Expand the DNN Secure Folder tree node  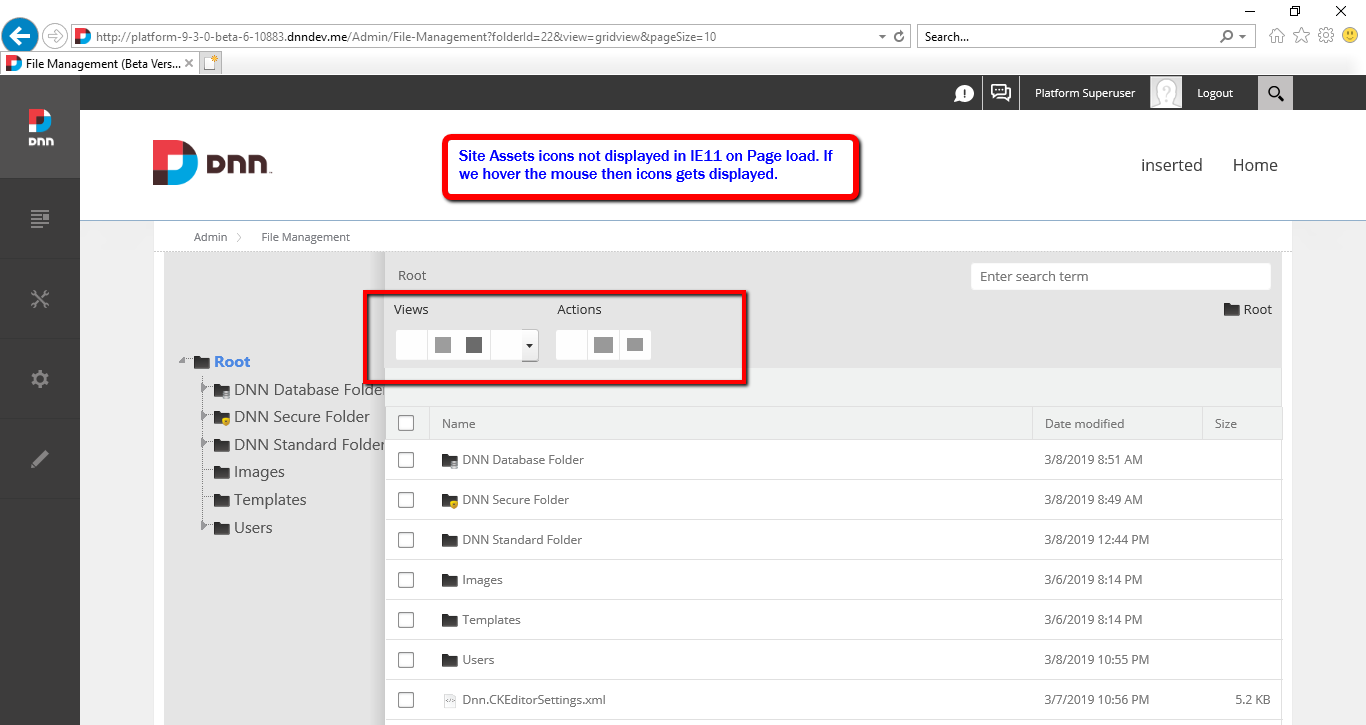pos(205,417)
